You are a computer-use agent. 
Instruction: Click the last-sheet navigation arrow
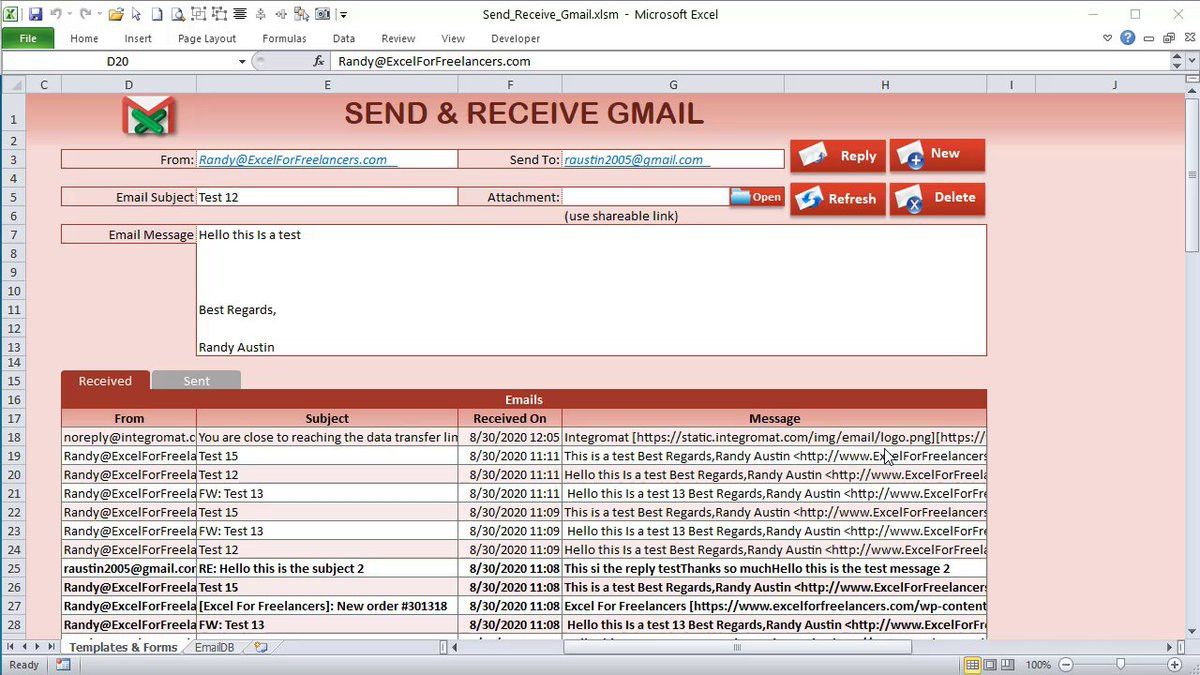pyautogui.click(x=52, y=647)
